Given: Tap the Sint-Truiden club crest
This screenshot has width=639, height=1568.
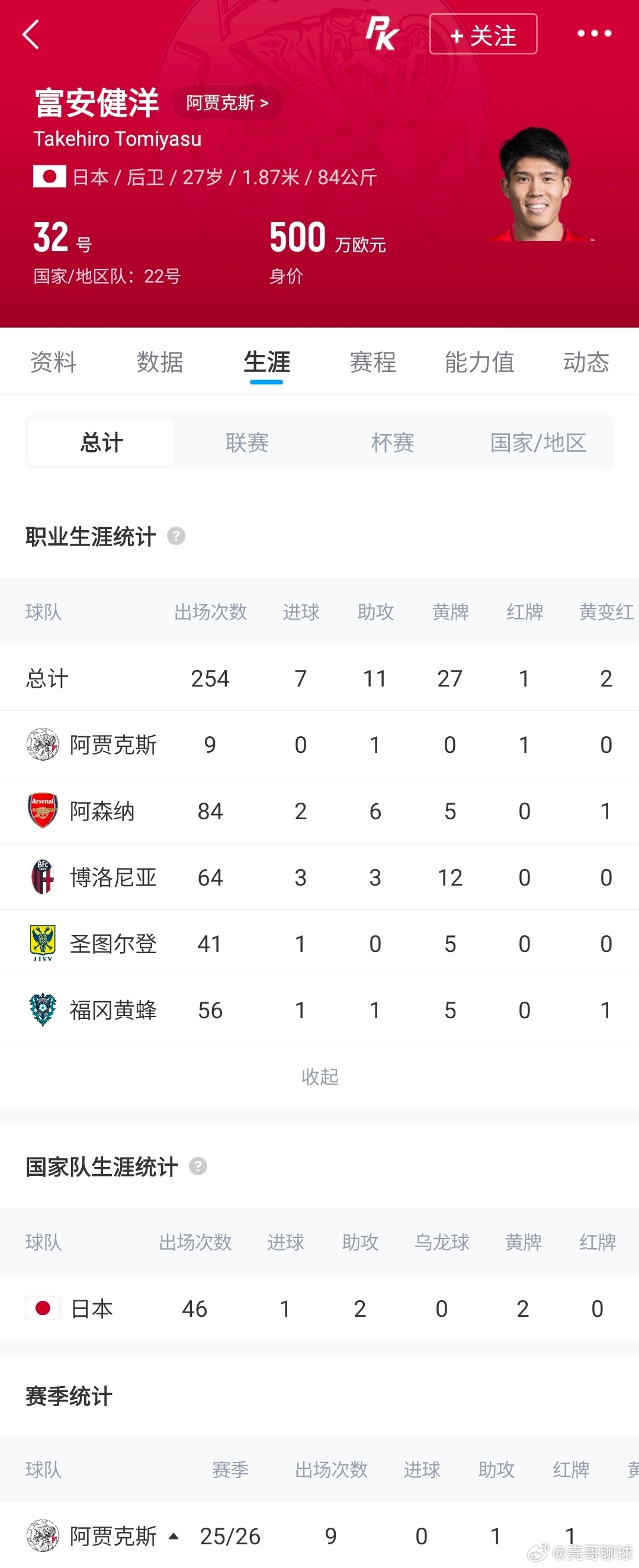Looking at the screenshot, I should (x=43, y=944).
